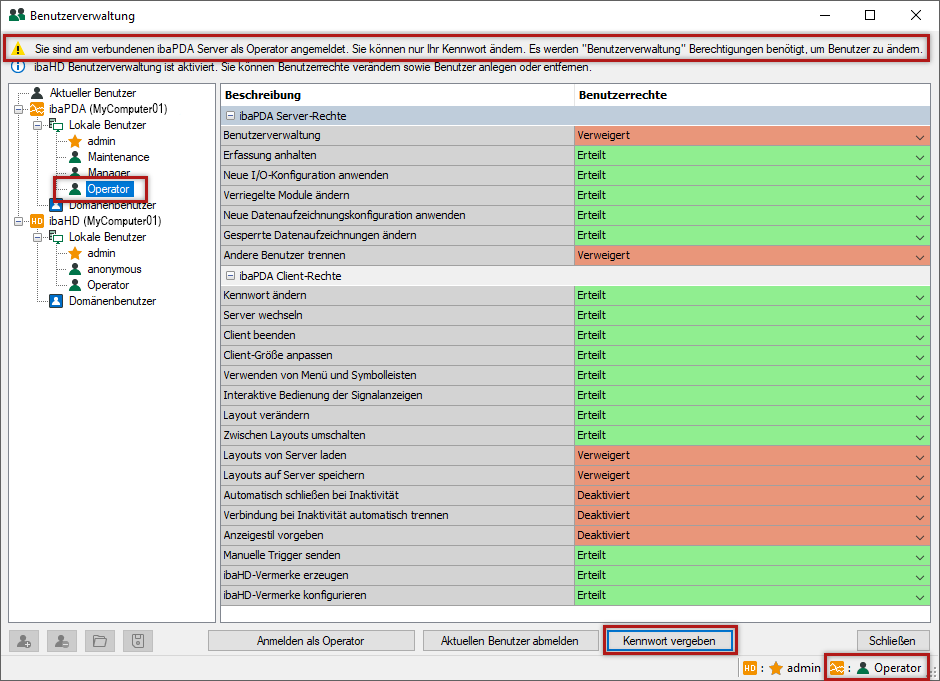Click the remove user icon button

[62, 641]
